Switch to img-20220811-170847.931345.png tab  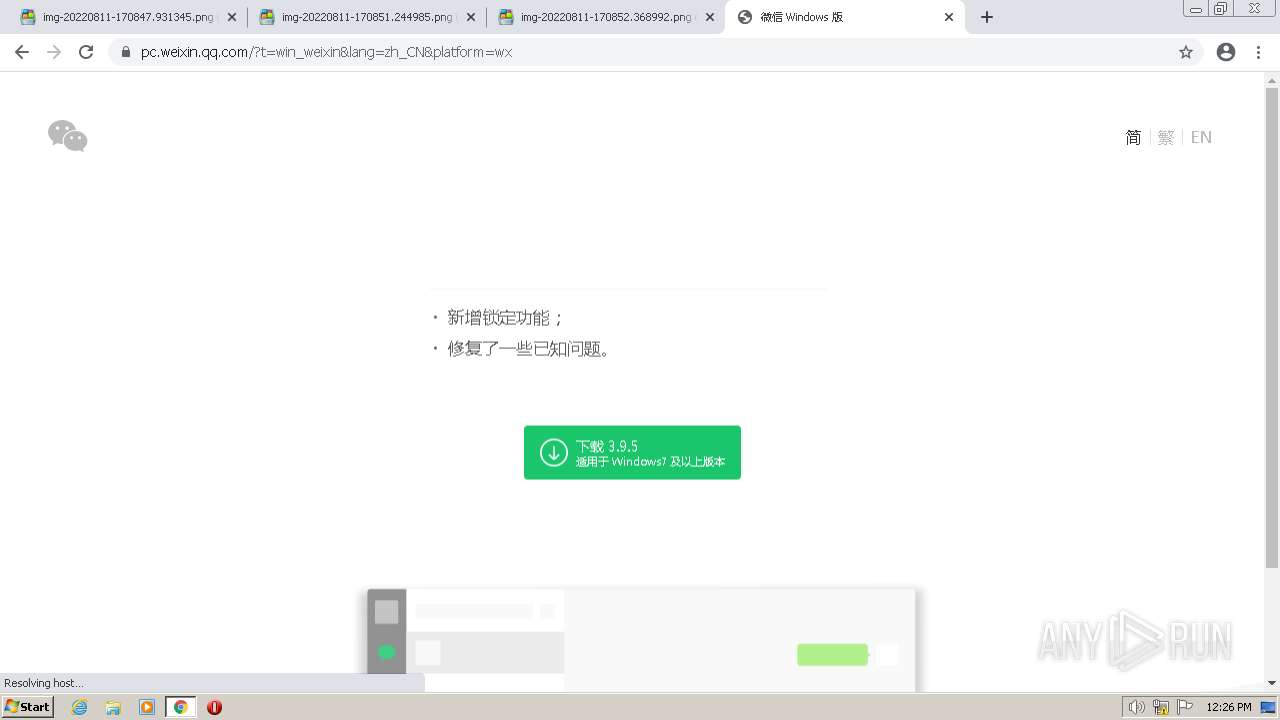point(128,17)
